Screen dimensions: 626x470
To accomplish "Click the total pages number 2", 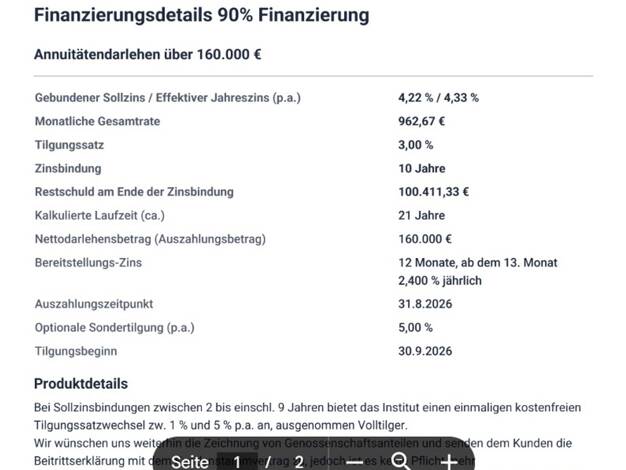I will [299, 462].
